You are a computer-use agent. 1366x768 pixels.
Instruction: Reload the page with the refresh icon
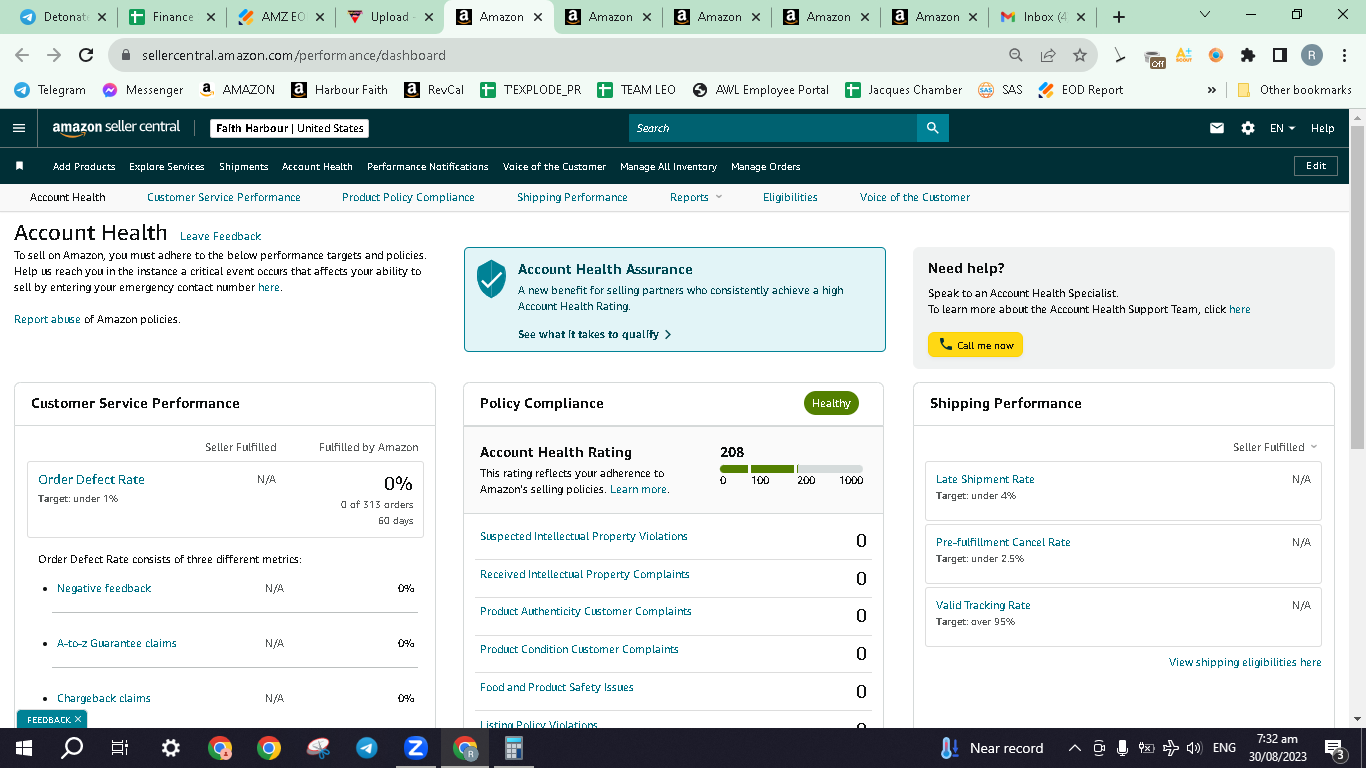point(86,55)
